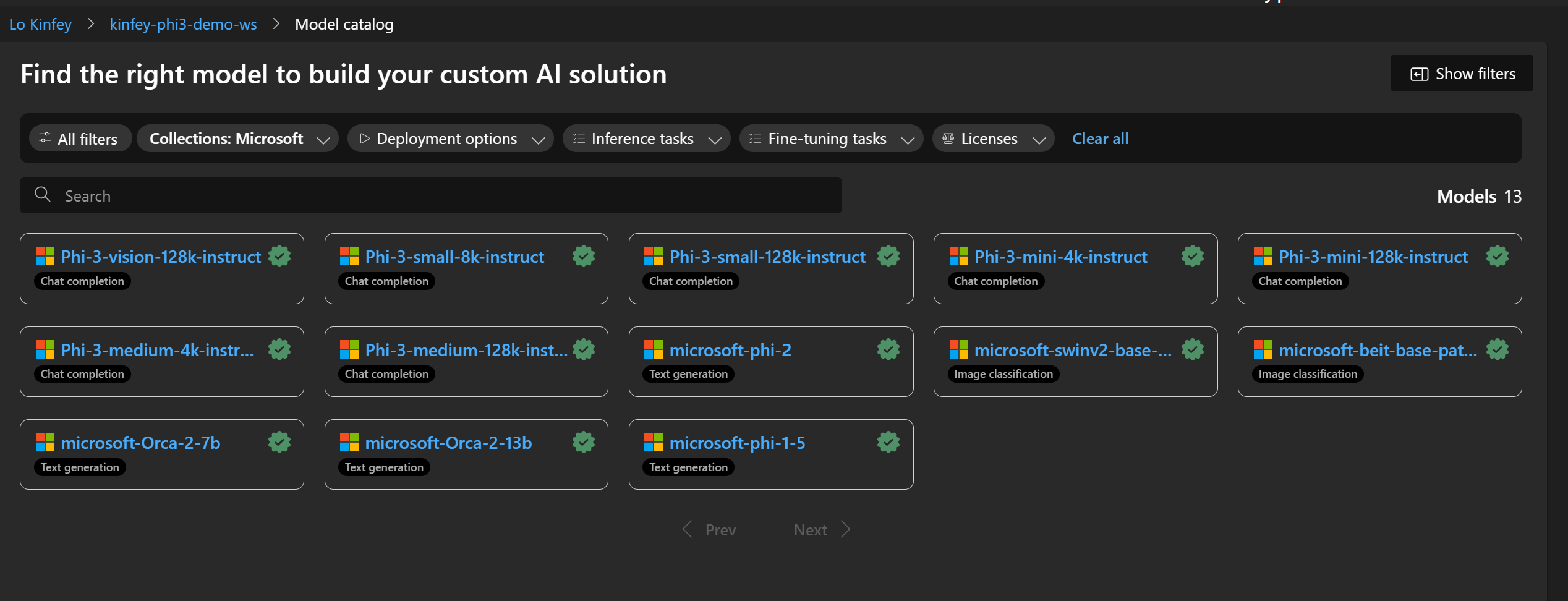Click verified badge on Phi-3-small-128k-instruct card
The image size is (1568, 601).
(888, 256)
